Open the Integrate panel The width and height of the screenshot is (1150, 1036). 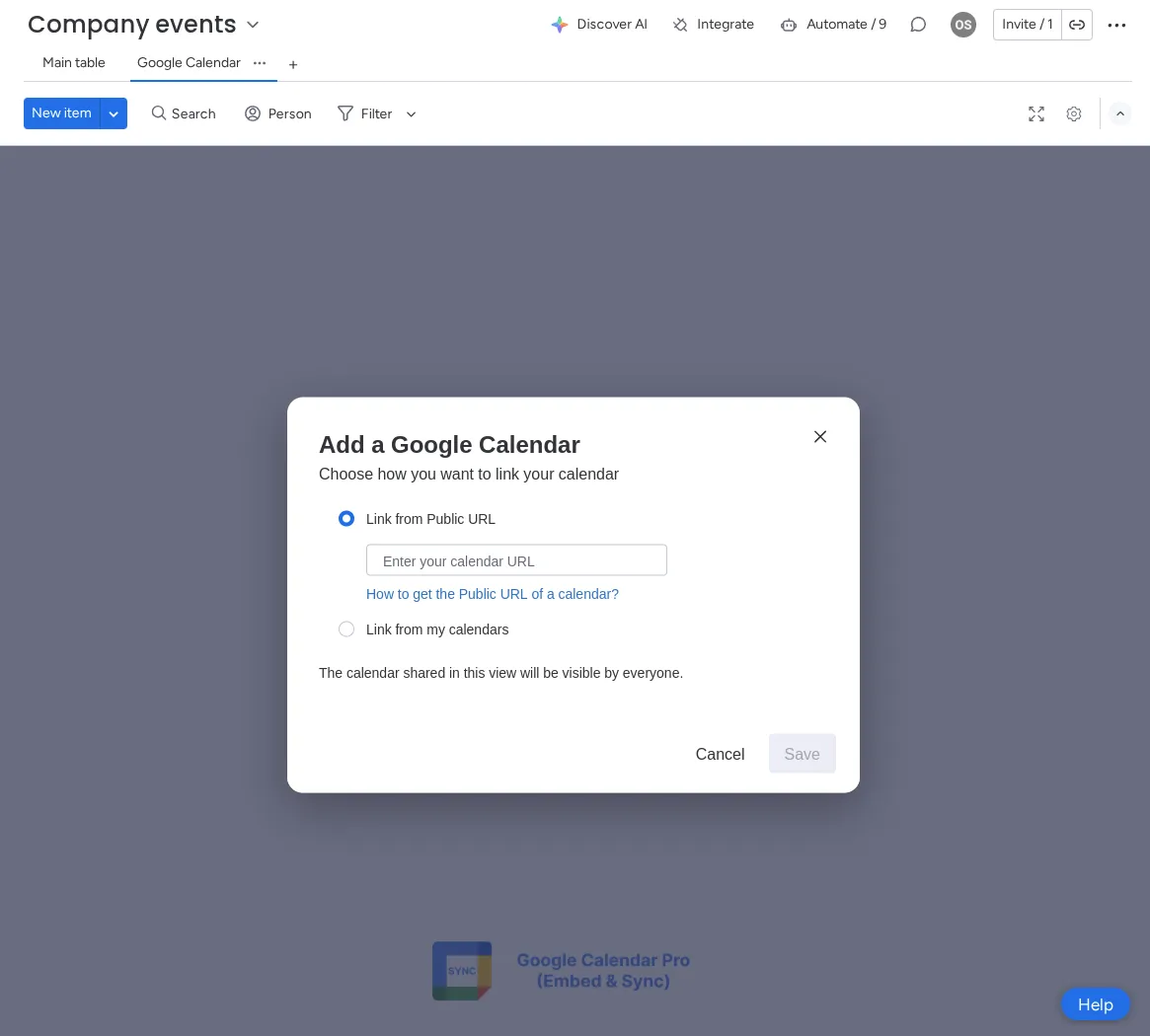coord(713,25)
